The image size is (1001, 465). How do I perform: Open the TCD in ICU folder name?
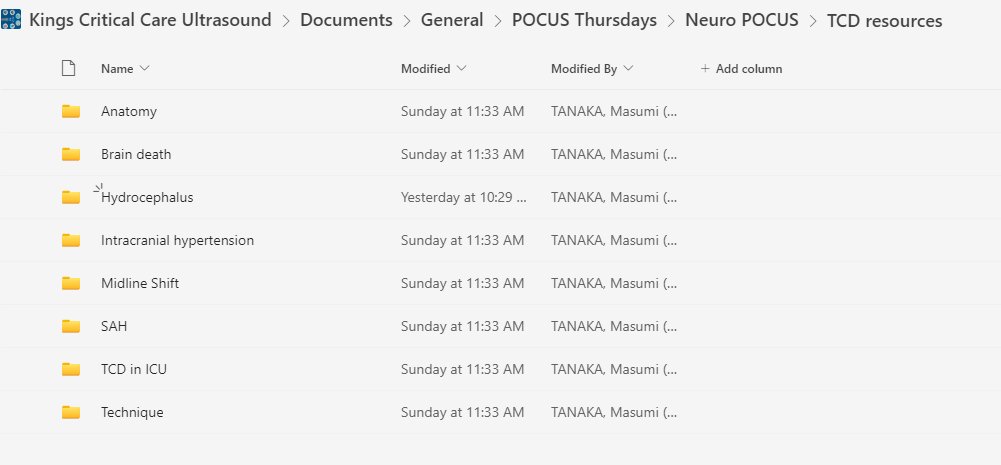coord(133,369)
